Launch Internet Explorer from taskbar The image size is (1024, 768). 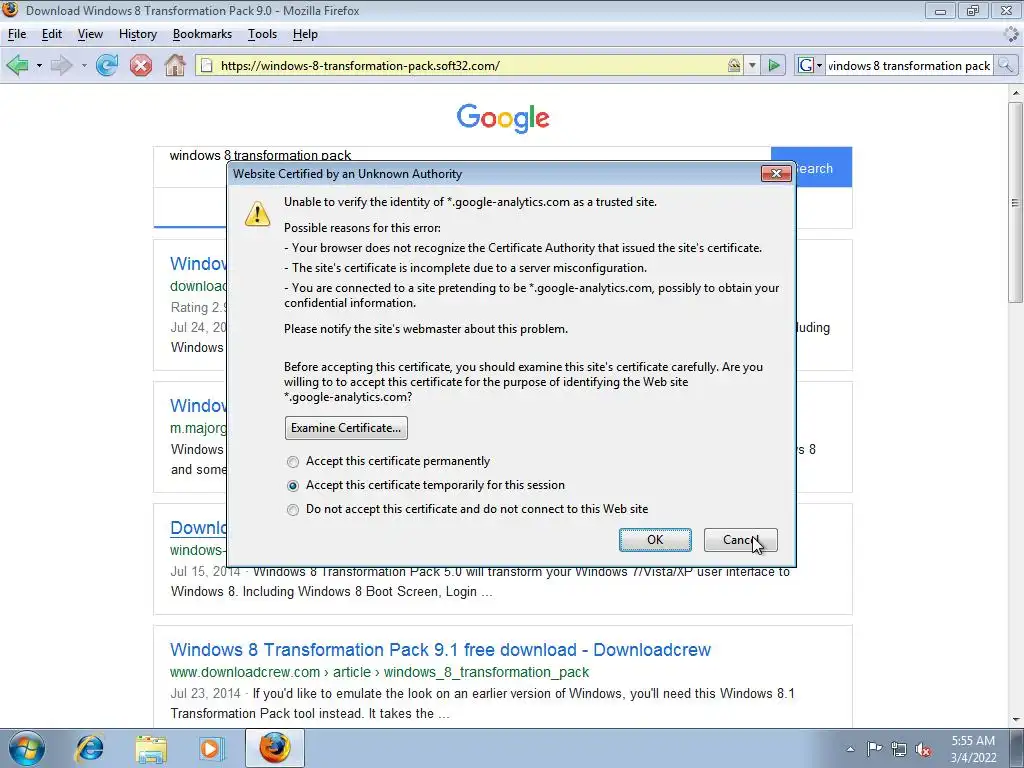point(89,748)
